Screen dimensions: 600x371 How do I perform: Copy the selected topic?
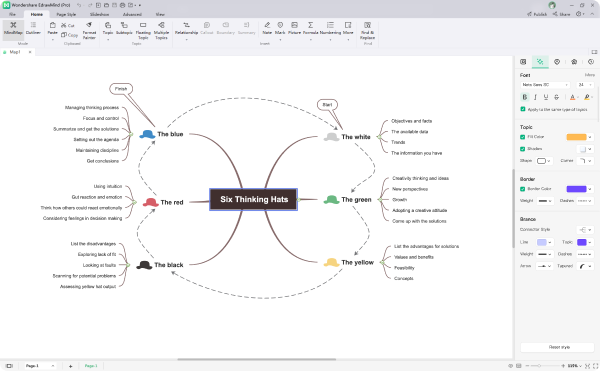[69, 35]
